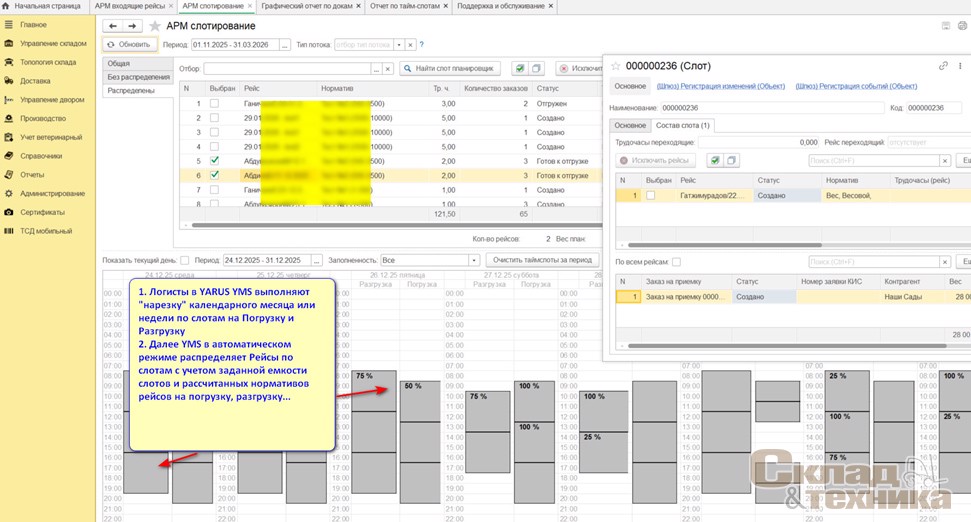Star АРМ слотирование as favorite
The image size is (971, 522).
click(x=155, y=26)
